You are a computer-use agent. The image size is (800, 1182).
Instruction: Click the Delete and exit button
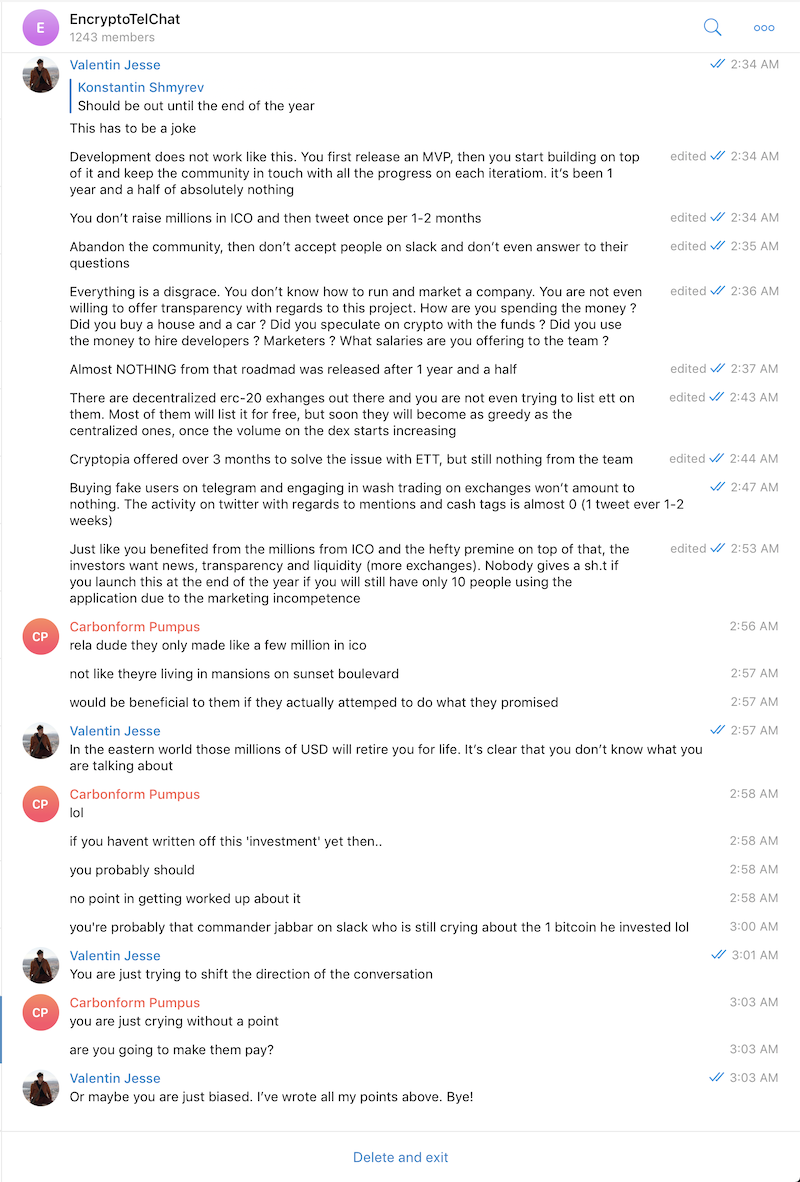(x=400, y=1157)
